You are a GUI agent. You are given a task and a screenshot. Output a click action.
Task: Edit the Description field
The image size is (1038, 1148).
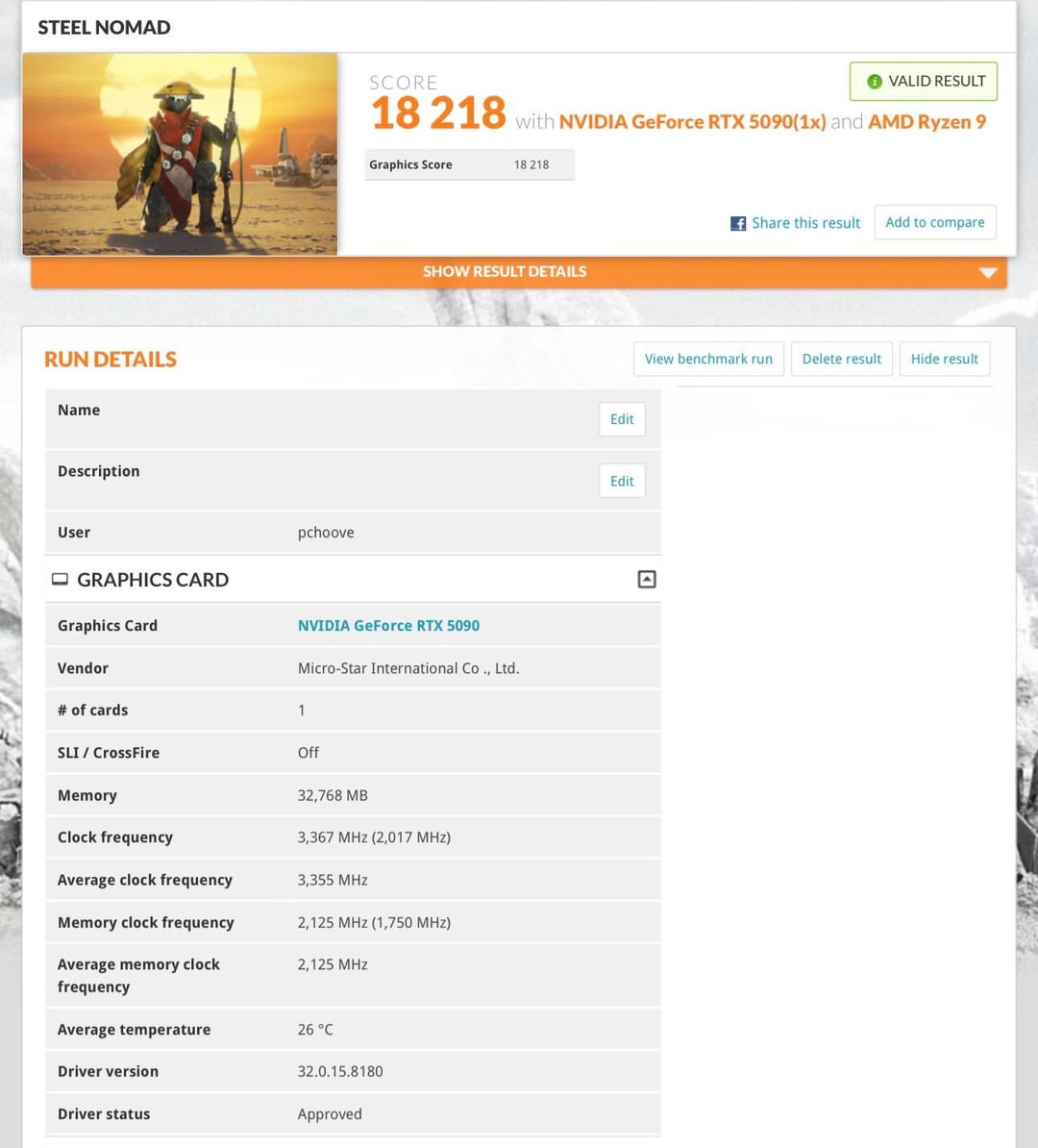(x=622, y=481)
